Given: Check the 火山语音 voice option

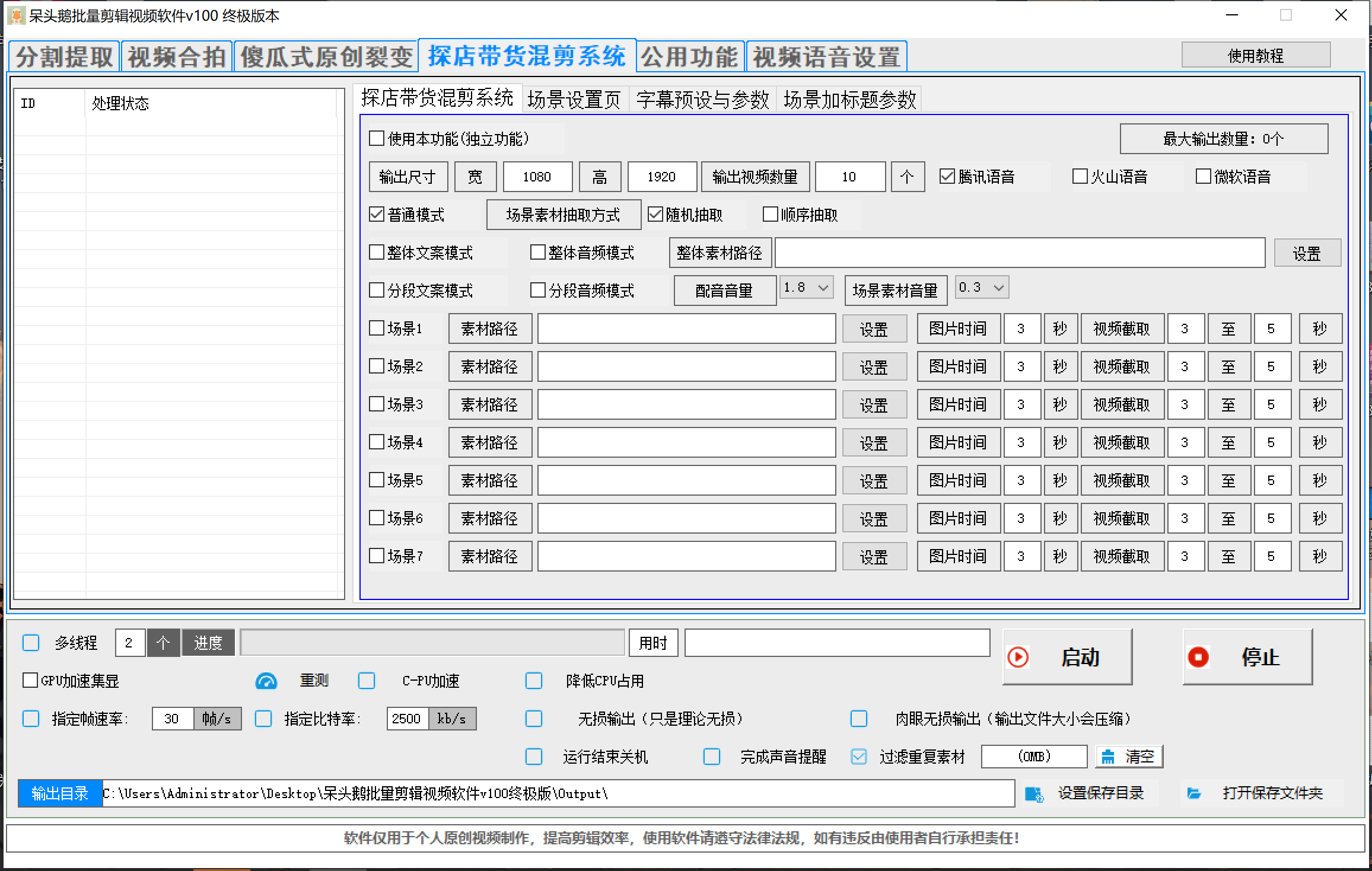Looking at the screenshot, I should [1080, 177].
